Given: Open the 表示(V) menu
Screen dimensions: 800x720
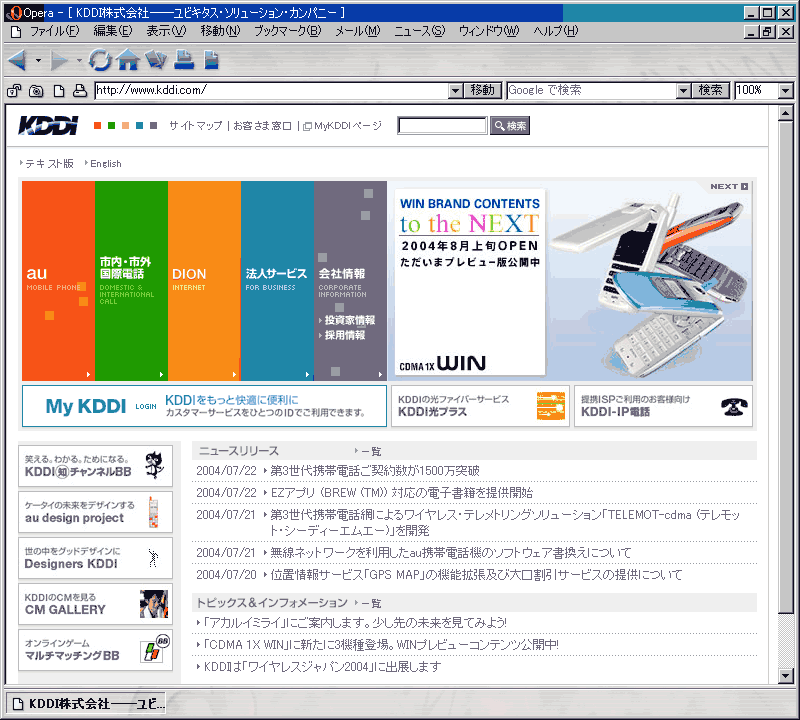Looking at the screenshot, I should click(166, 32).
